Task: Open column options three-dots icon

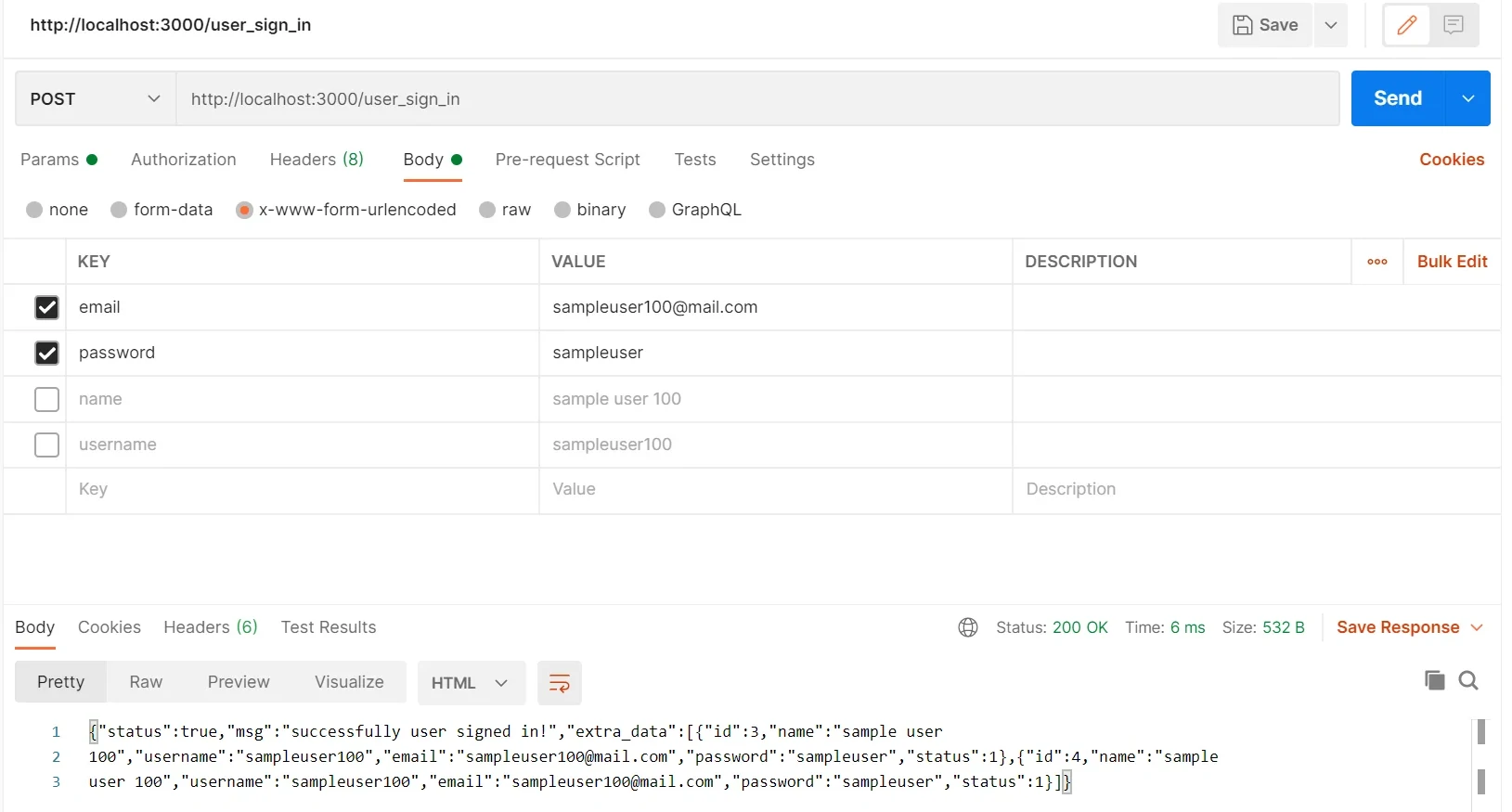Action: tap(1377, 262)
